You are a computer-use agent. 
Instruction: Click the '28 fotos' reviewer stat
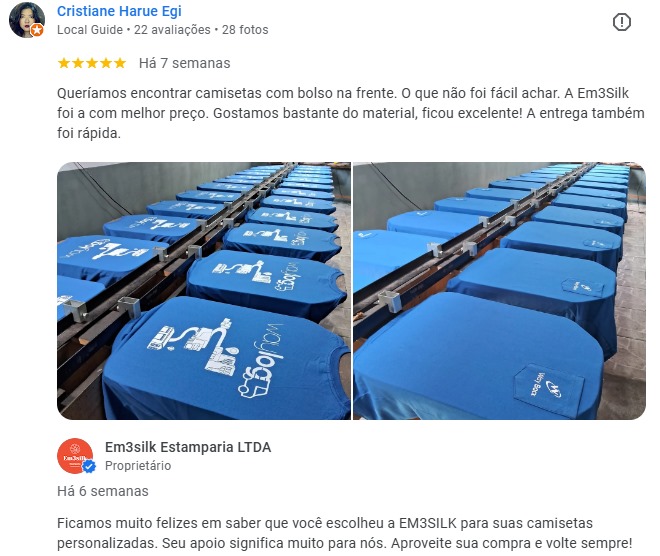pyautogui.click(x=245, y=30)
